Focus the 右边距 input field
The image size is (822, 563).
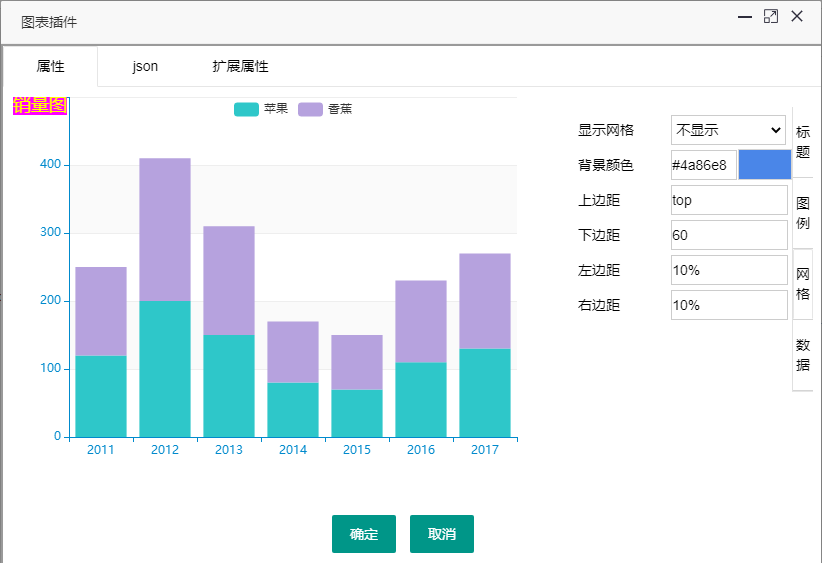click(x=729, y=305)
